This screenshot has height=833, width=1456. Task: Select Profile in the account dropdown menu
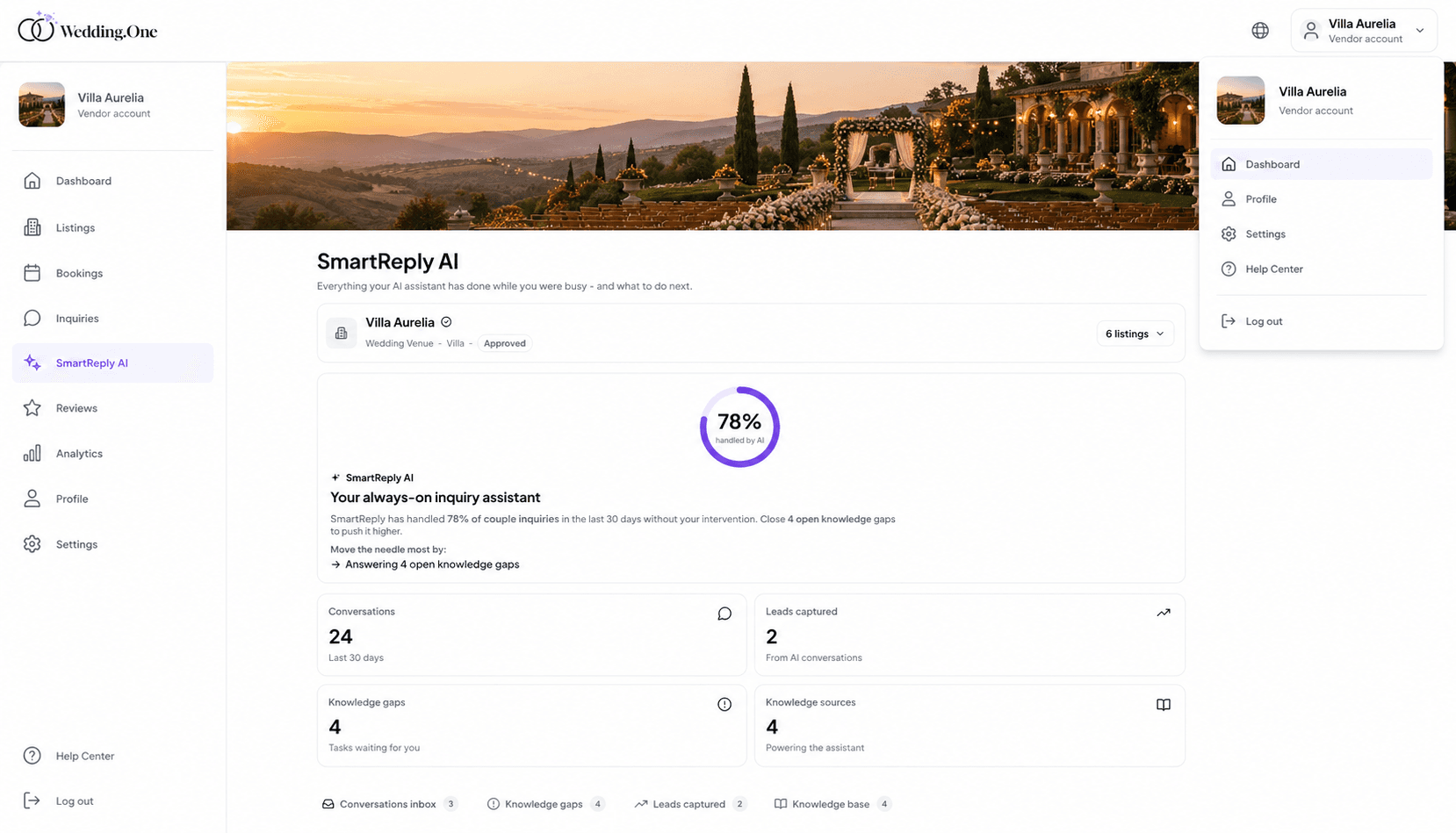click(1322, 199)
